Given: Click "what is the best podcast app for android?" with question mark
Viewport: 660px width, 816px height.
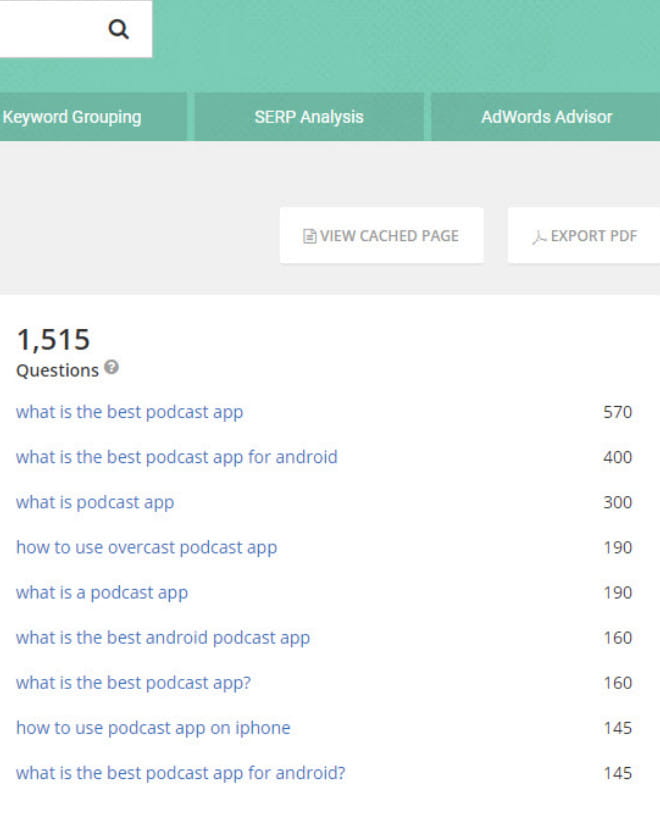Looking at the screenshot, I should (181, 772).
